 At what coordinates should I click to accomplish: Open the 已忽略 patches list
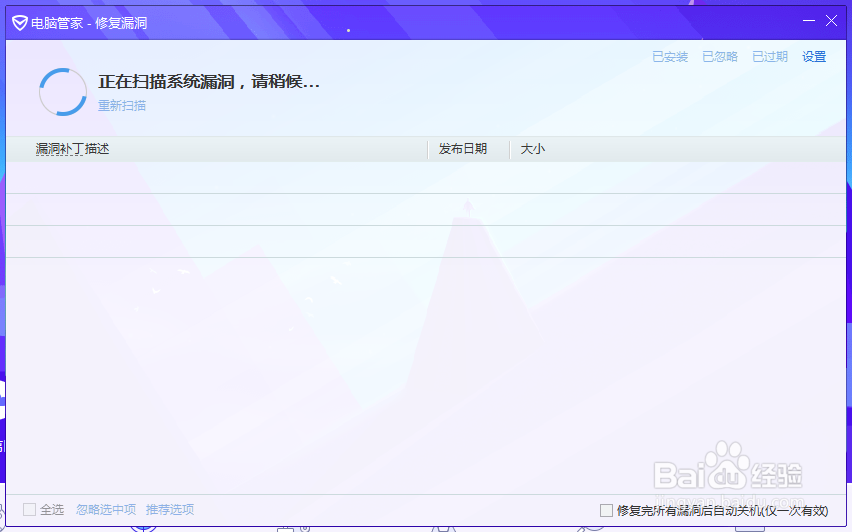pyautogui.click(x=720, y=57)
